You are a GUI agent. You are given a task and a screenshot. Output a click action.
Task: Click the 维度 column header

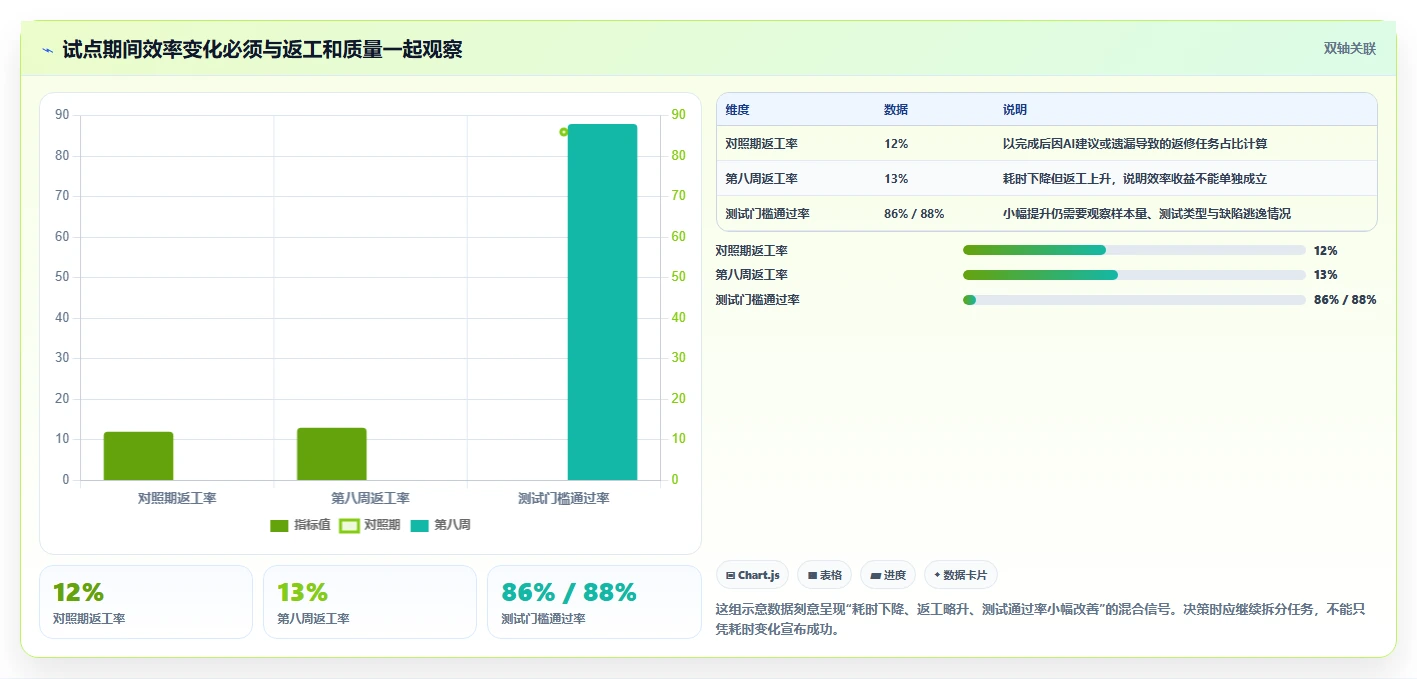coord(738,110)
